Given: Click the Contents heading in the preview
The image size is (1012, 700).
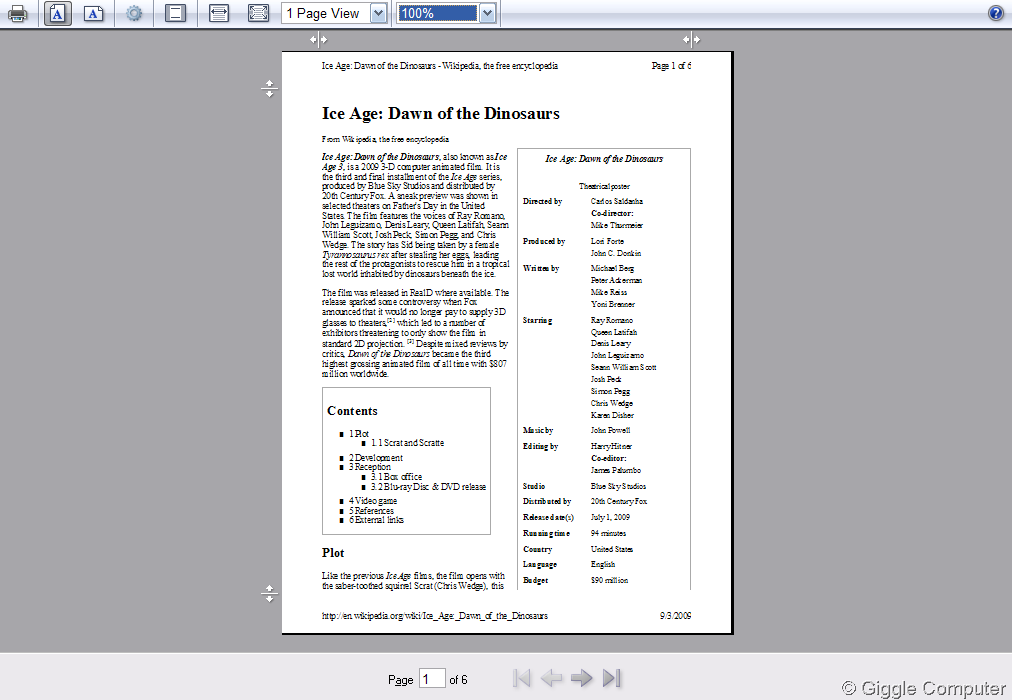Looking at the screenshot, I should click(x=352, y=411).
